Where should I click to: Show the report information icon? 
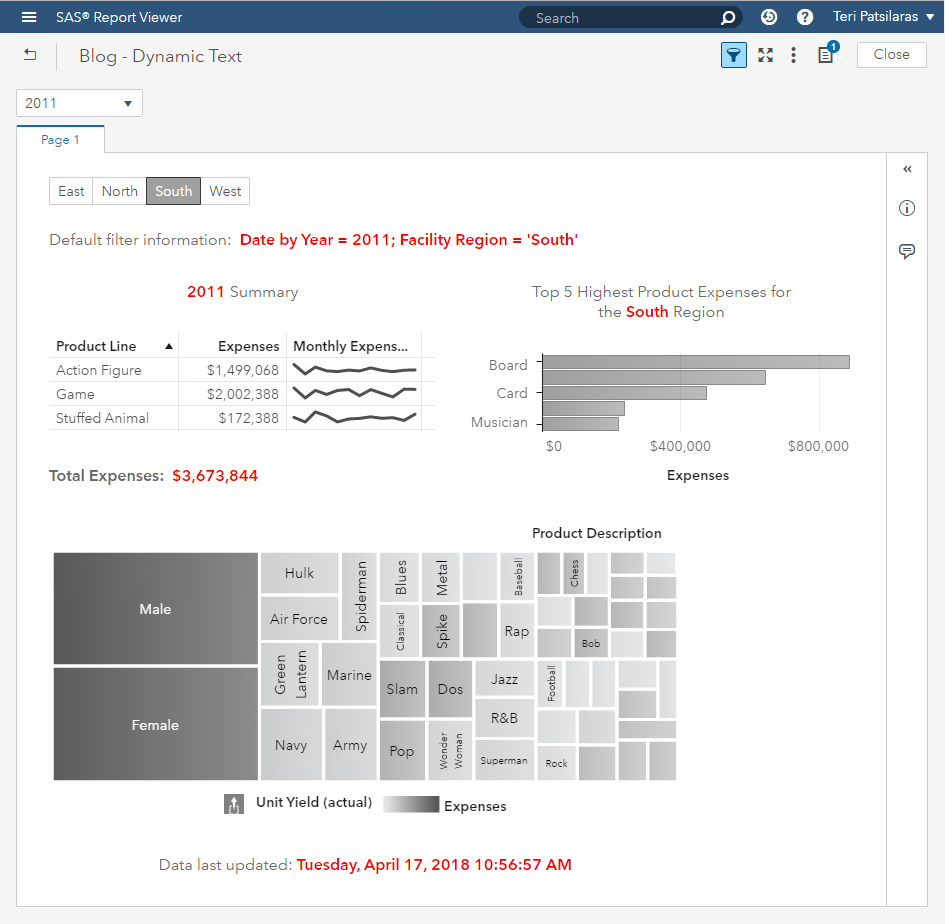pos(907,208)
